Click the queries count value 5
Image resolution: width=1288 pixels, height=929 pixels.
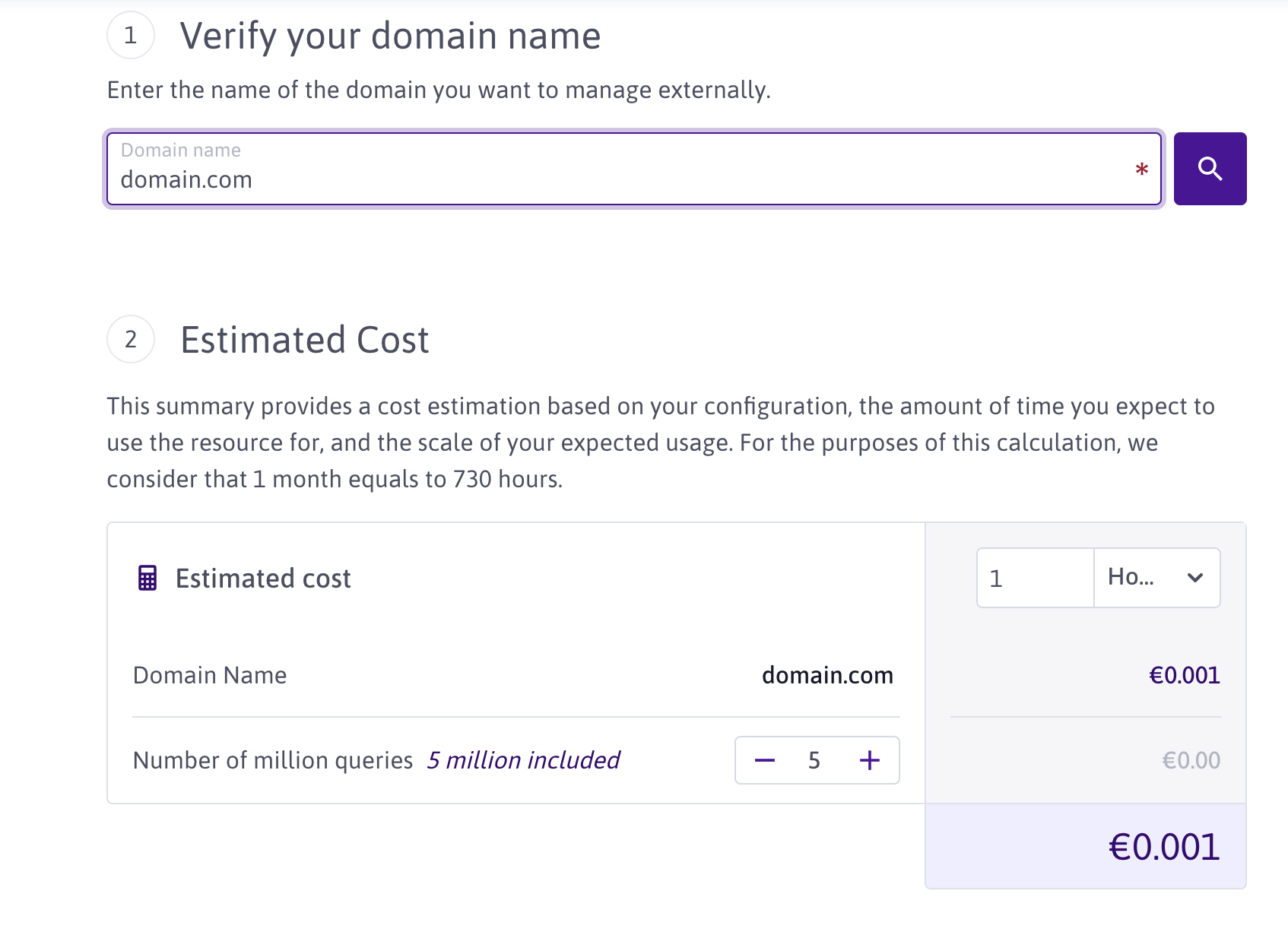point(814,760)
